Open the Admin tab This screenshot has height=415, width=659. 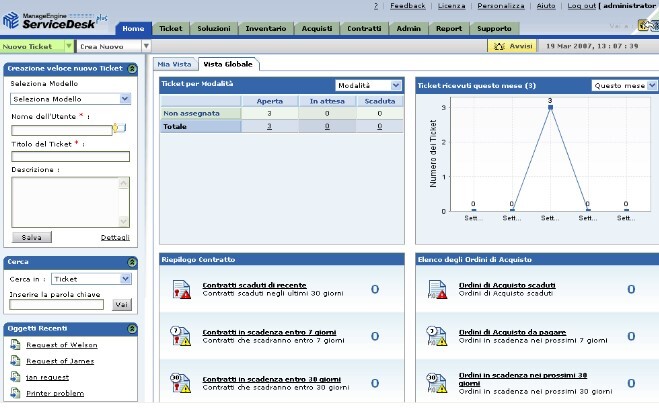click(x=409, y=29)
